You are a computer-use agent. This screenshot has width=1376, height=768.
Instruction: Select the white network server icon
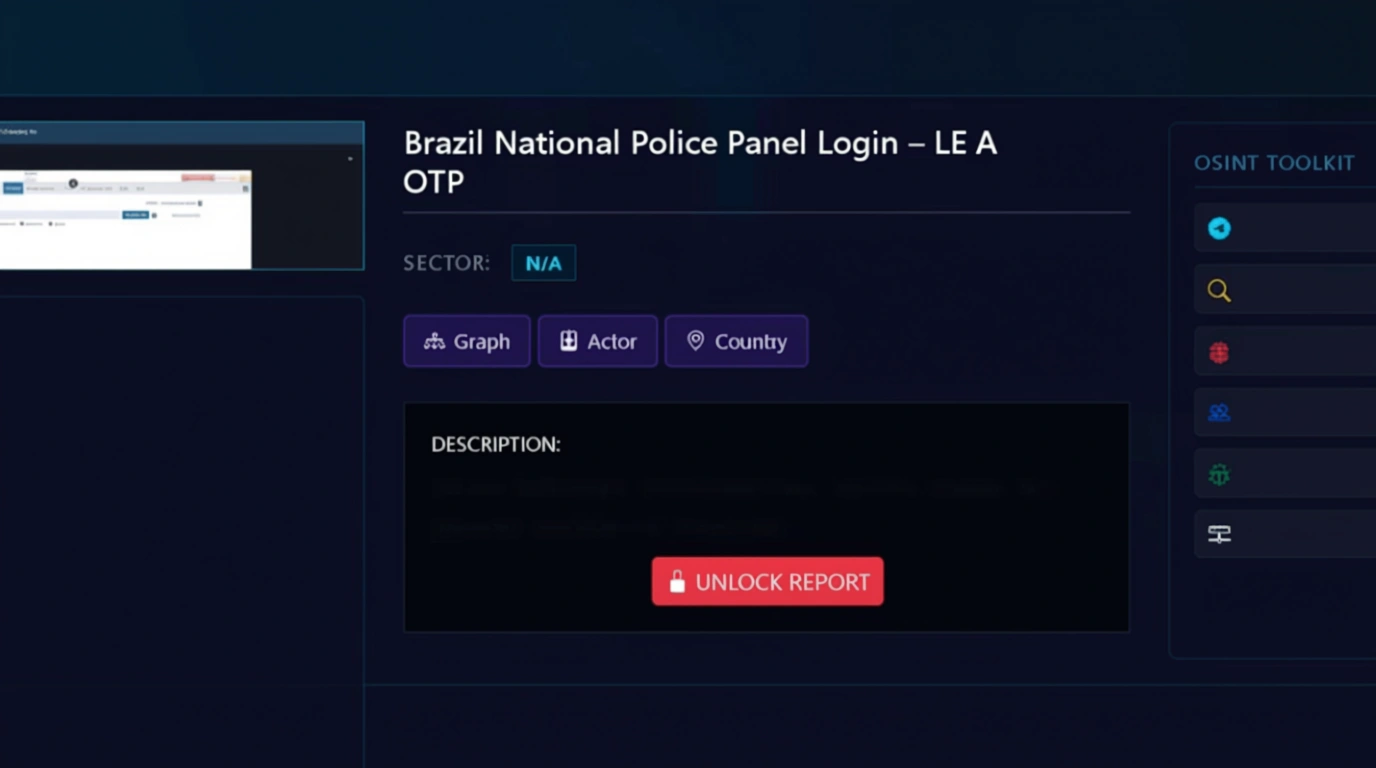click(1219, 534)
